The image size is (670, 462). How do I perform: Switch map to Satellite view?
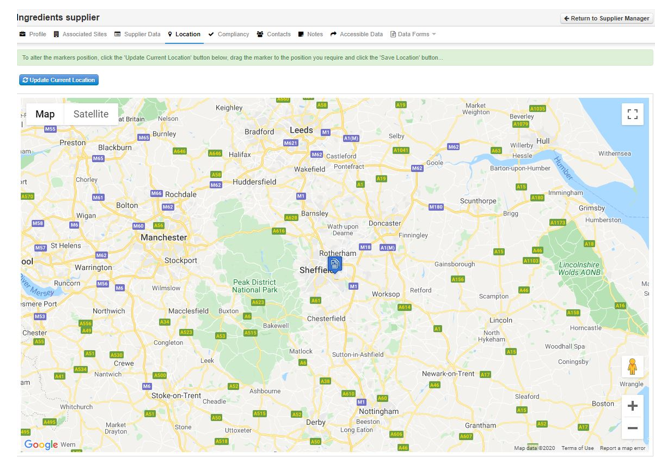[x=91, y=114]
